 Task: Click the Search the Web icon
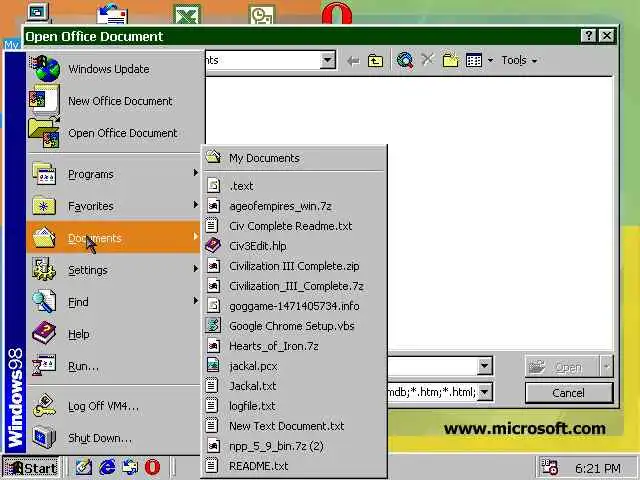click(404, 60)
